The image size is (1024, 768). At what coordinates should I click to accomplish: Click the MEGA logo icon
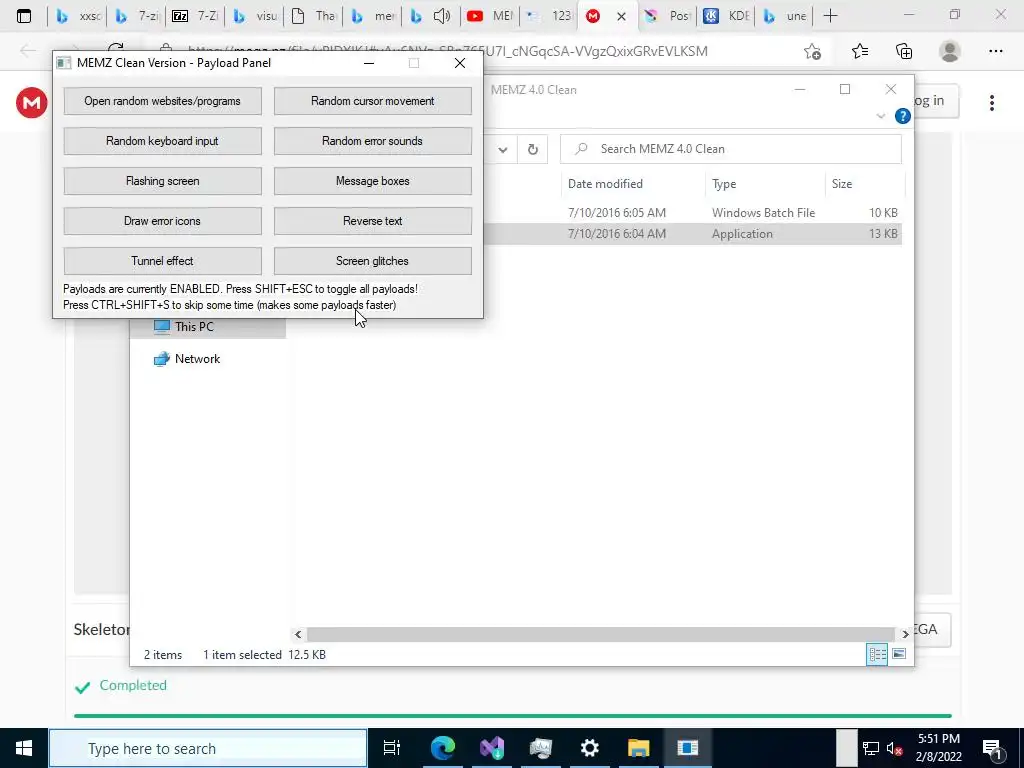point(31,103)
